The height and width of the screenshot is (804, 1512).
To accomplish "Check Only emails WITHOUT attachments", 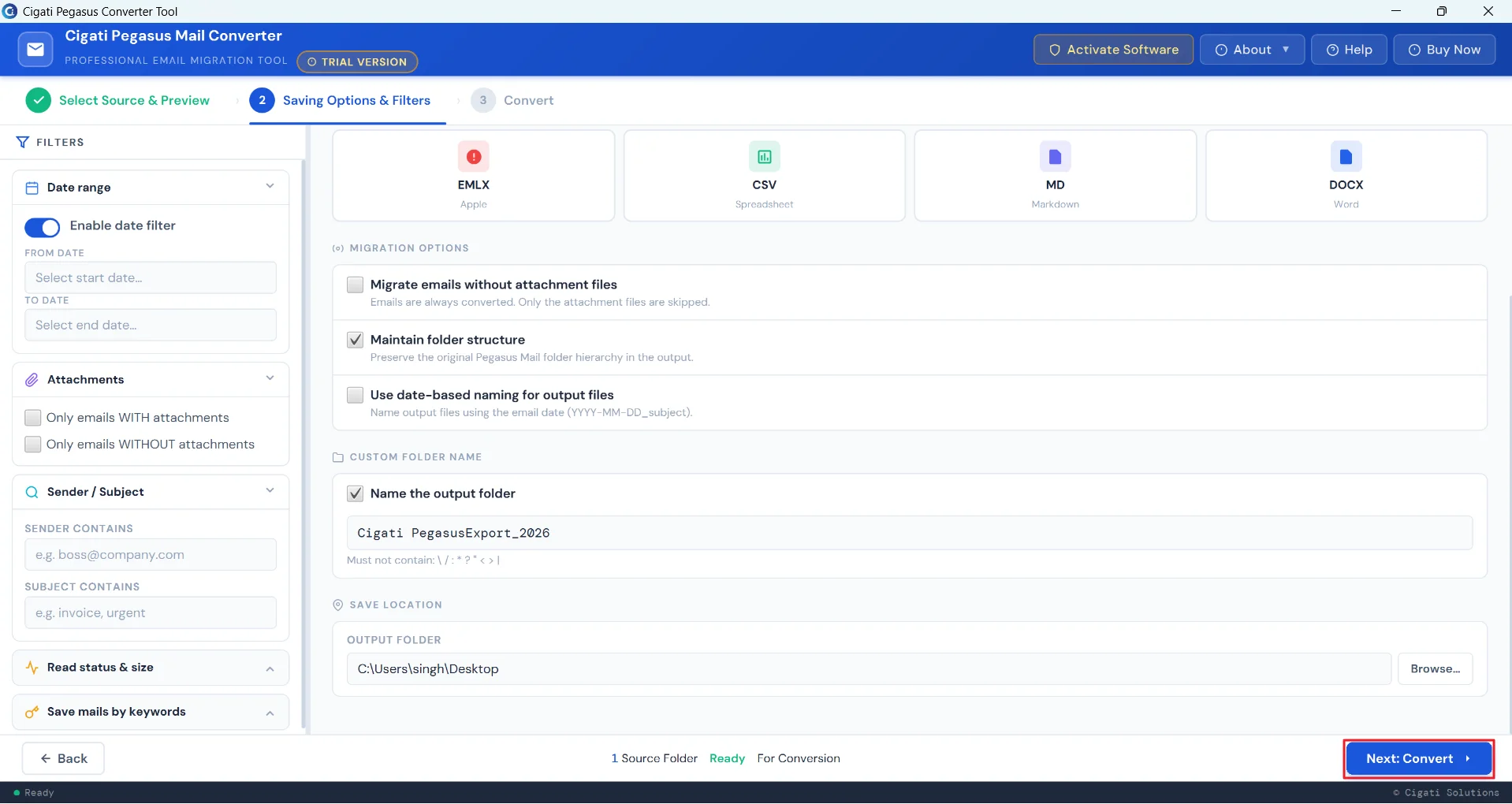I will (33, 445).
